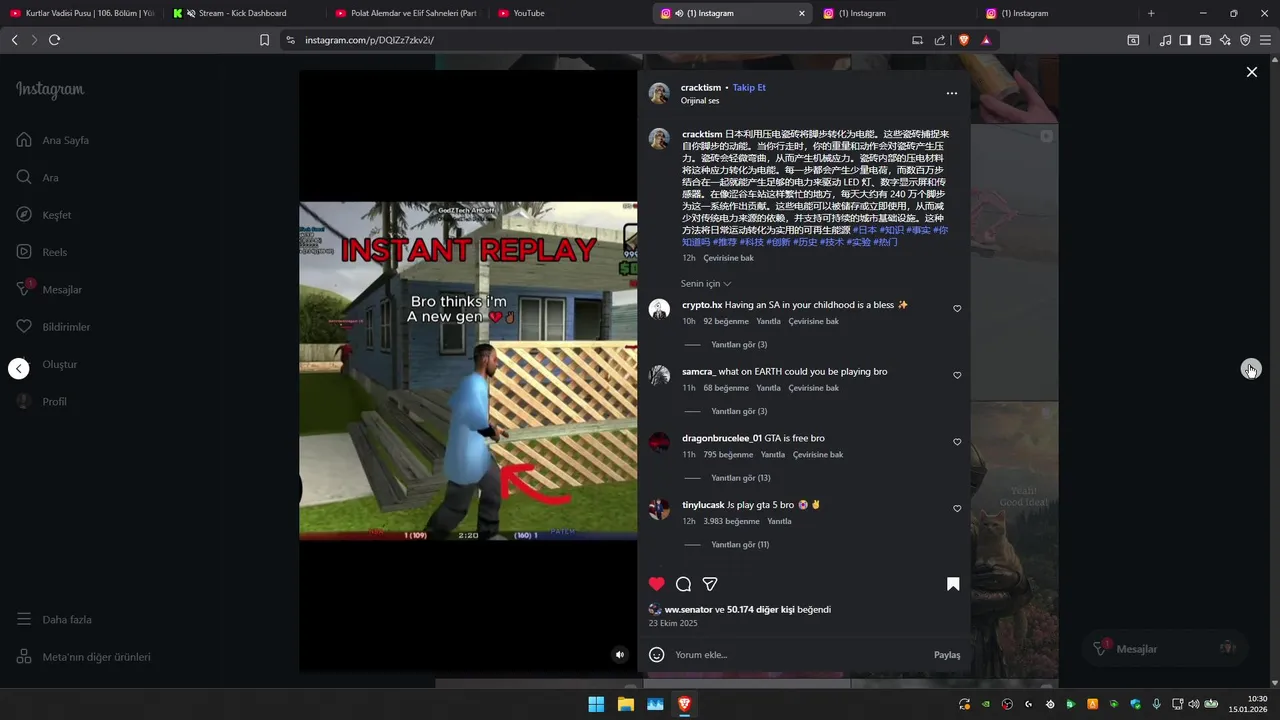Open Reels from the sidebar
This screenshot has width=1280, height=720.
click(x=41, y=252)
